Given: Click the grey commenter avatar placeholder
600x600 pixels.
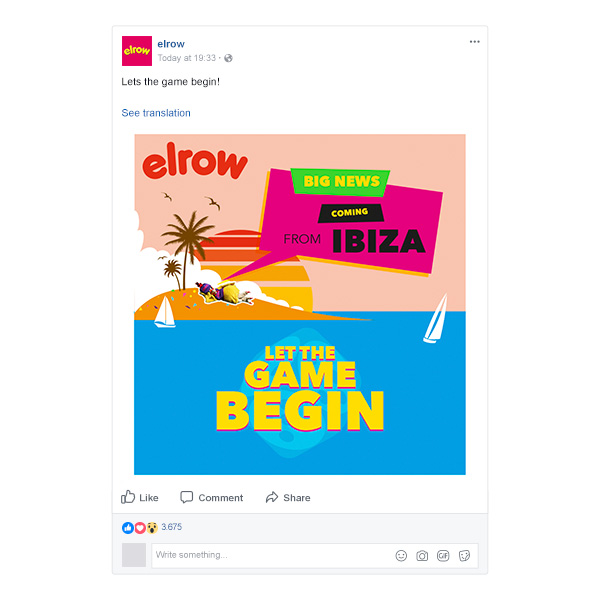Looking at the screenshot, I should 134,555.
